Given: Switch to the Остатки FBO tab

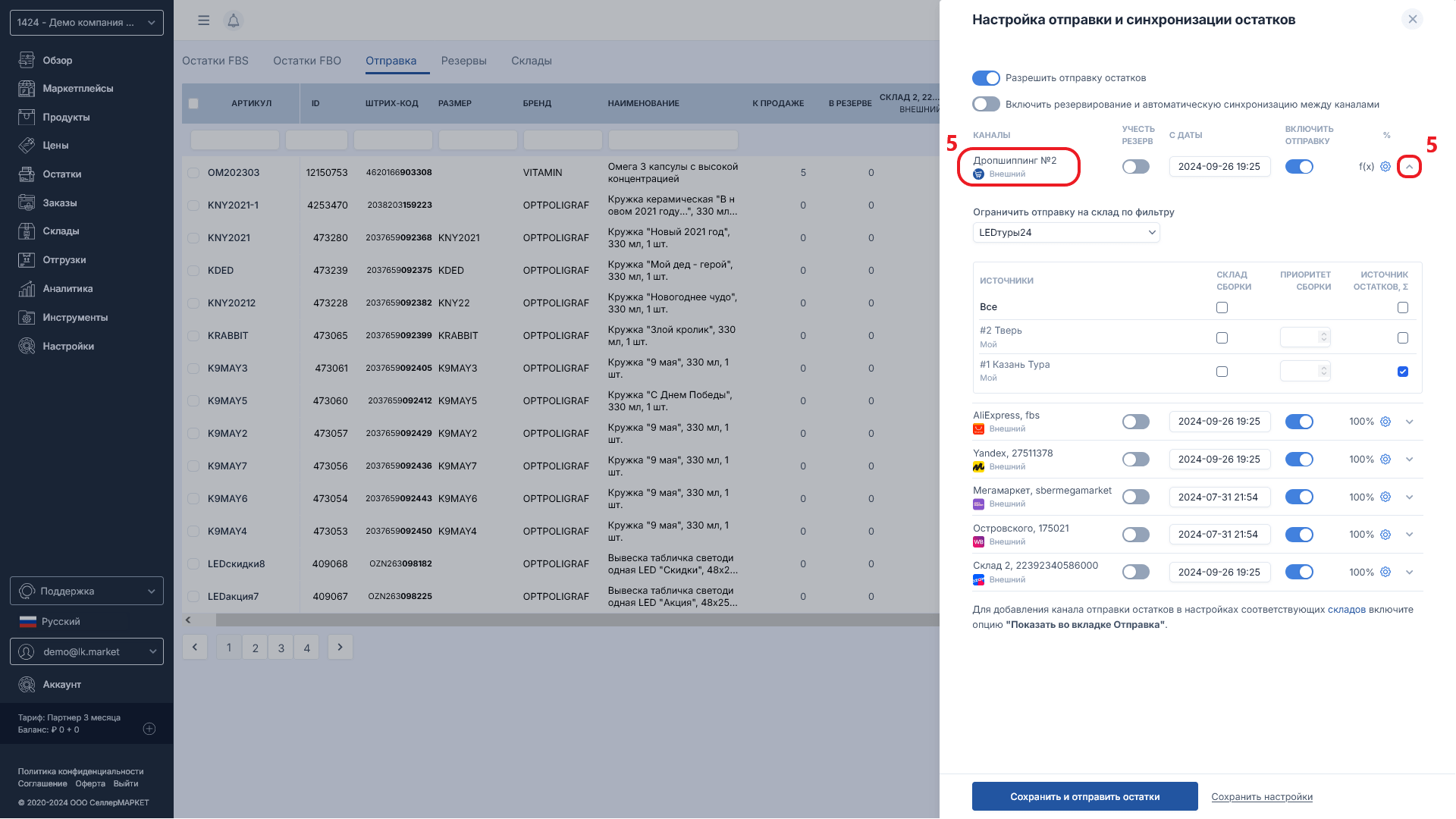Looking at the screenshot, I should click(x=307, y=61).
